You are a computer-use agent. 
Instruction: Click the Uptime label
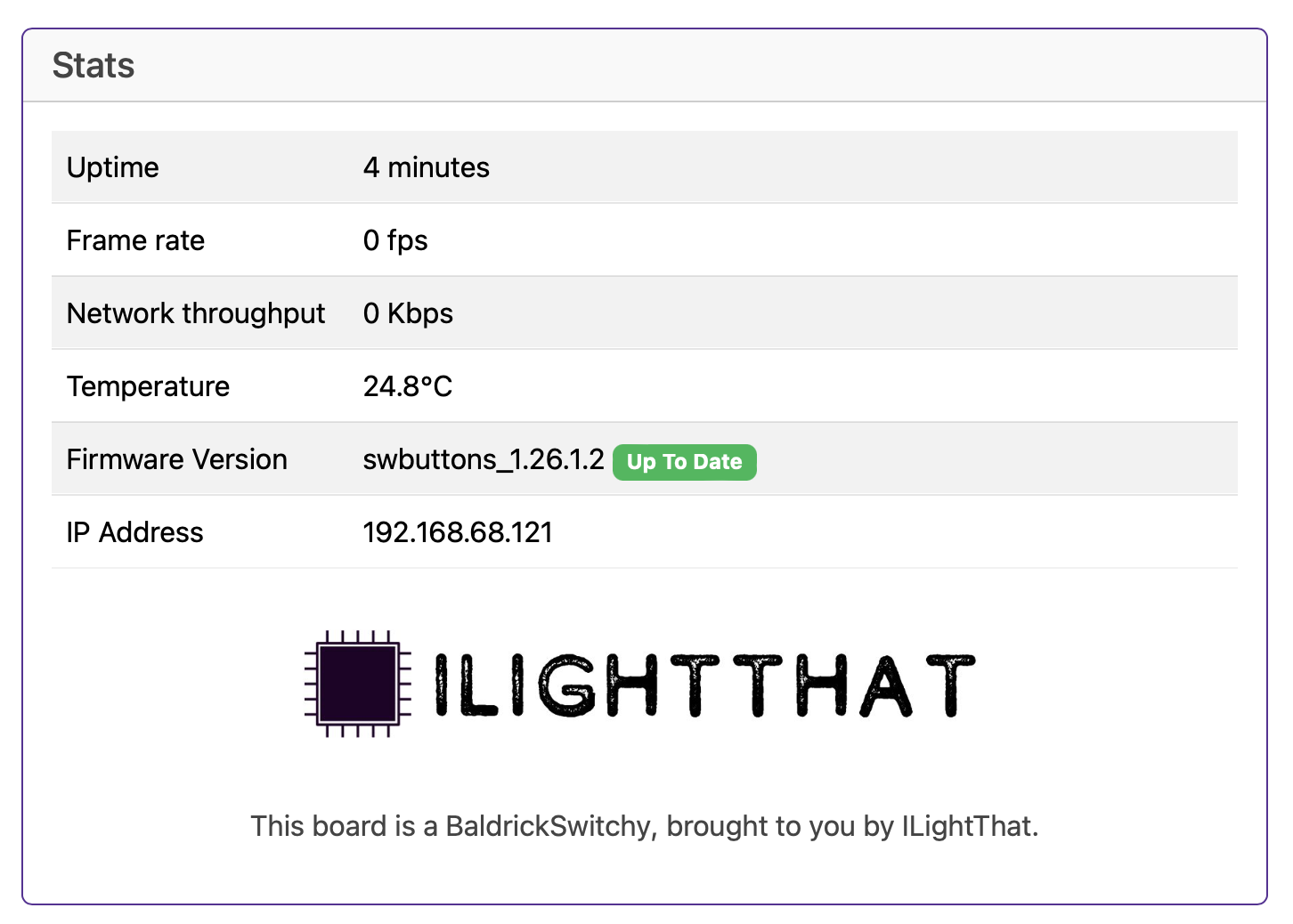pyautogui.click(x=113, y=167)
